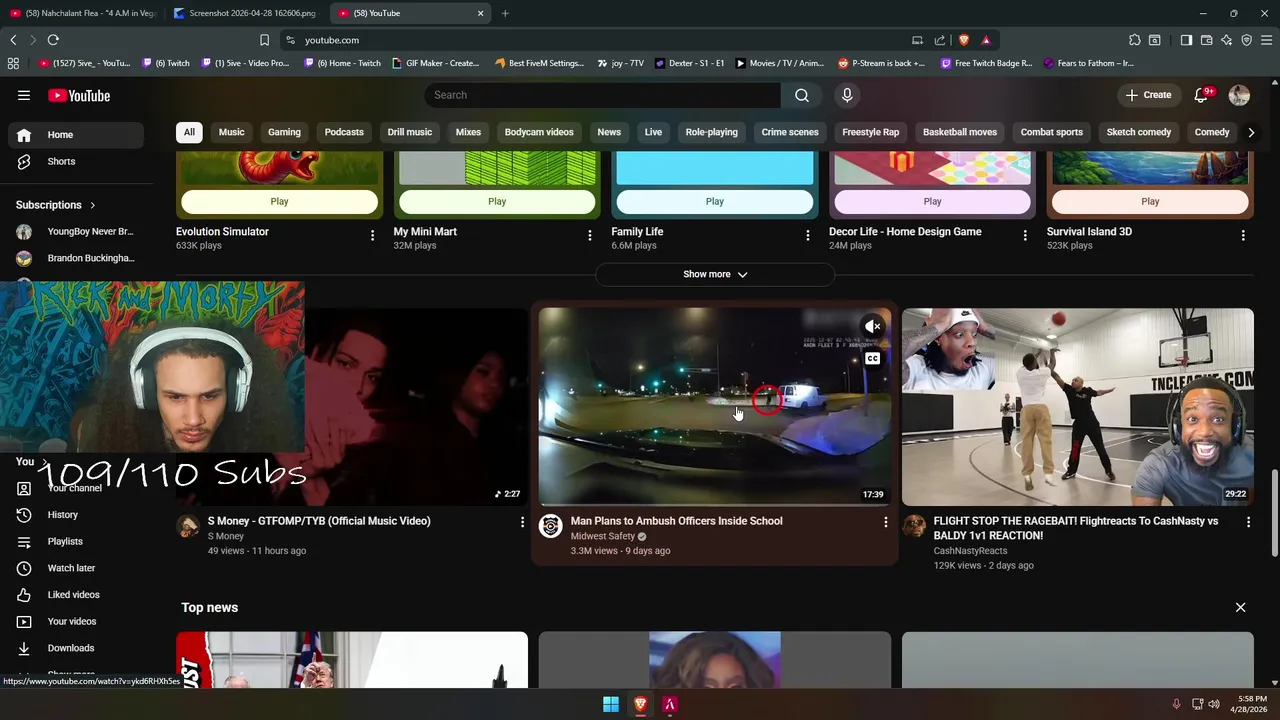Viewport: 1280px width, 720px height.
Task: Toggle the browser sidebar panel icon
Action: pos(1186,40)
